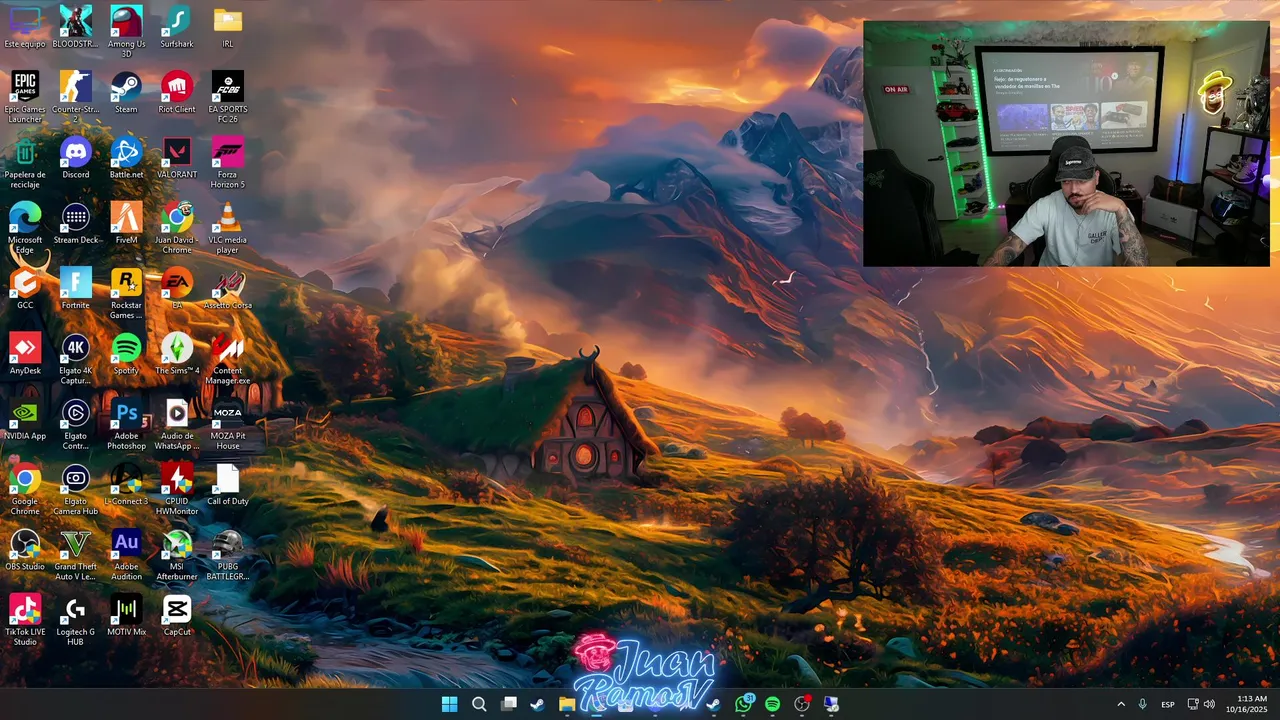Viewport: 1280px width, 720px height.
Task: Open the volume control in system tray
Action: coord(1209,704)
